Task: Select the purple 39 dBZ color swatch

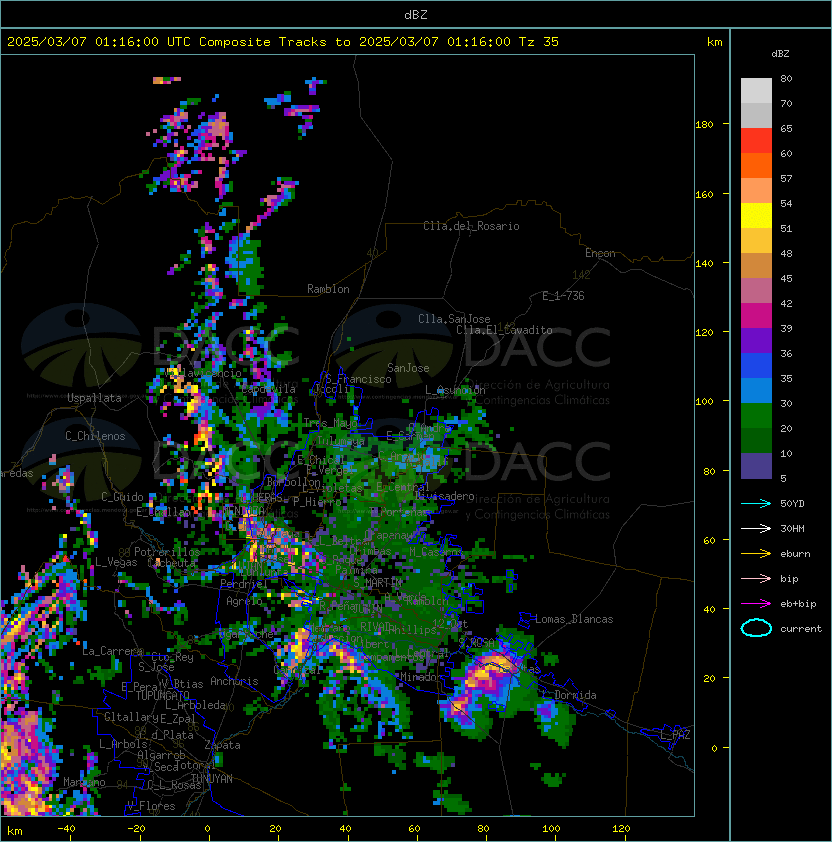Action: click(x=756, y=340)
